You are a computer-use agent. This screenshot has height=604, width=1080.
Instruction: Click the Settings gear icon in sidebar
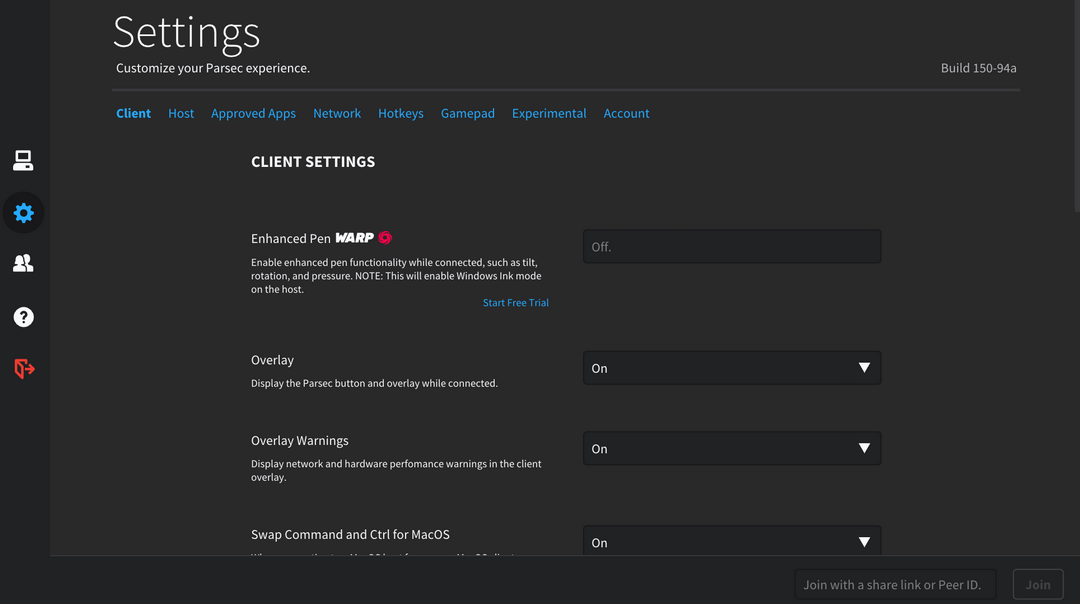pyautogui.click(x=23, y=213)
